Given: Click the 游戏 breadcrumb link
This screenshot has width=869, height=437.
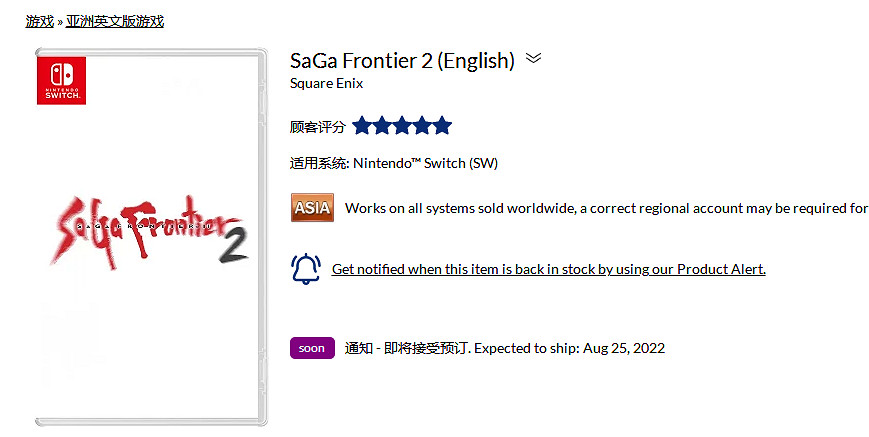Looking at the screenshot, I should (40, 20).
